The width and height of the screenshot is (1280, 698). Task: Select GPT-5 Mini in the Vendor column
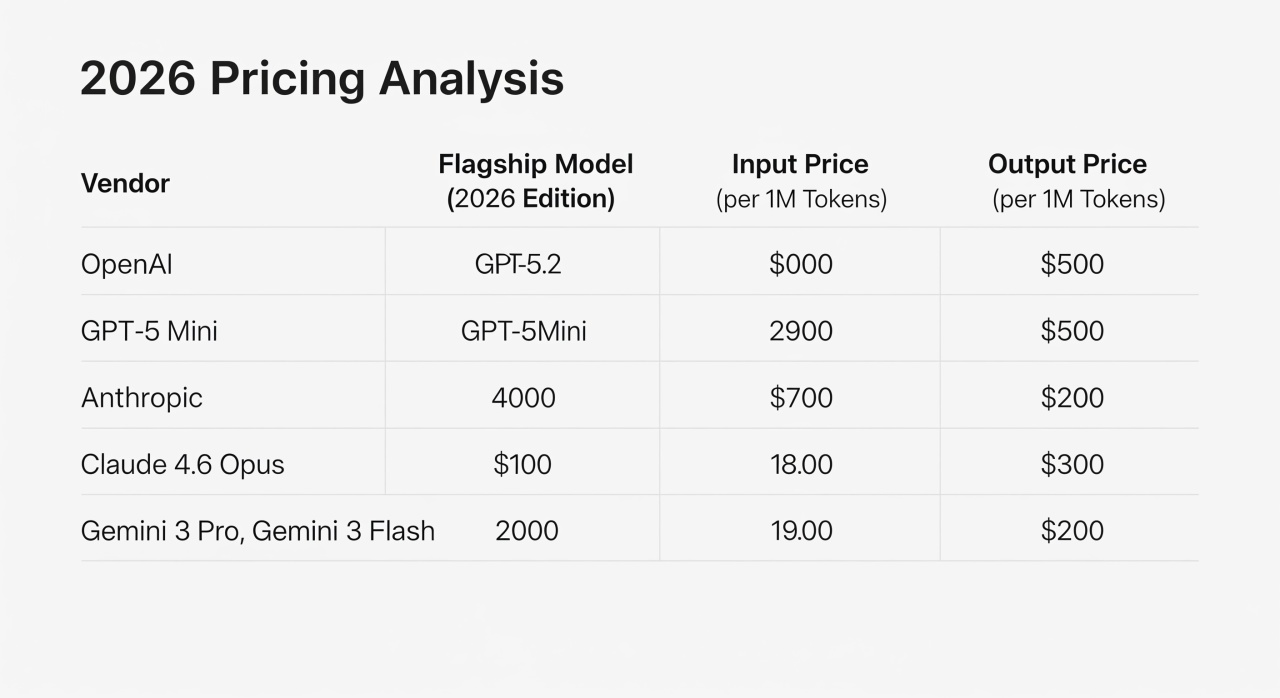[x=149, y=331]
